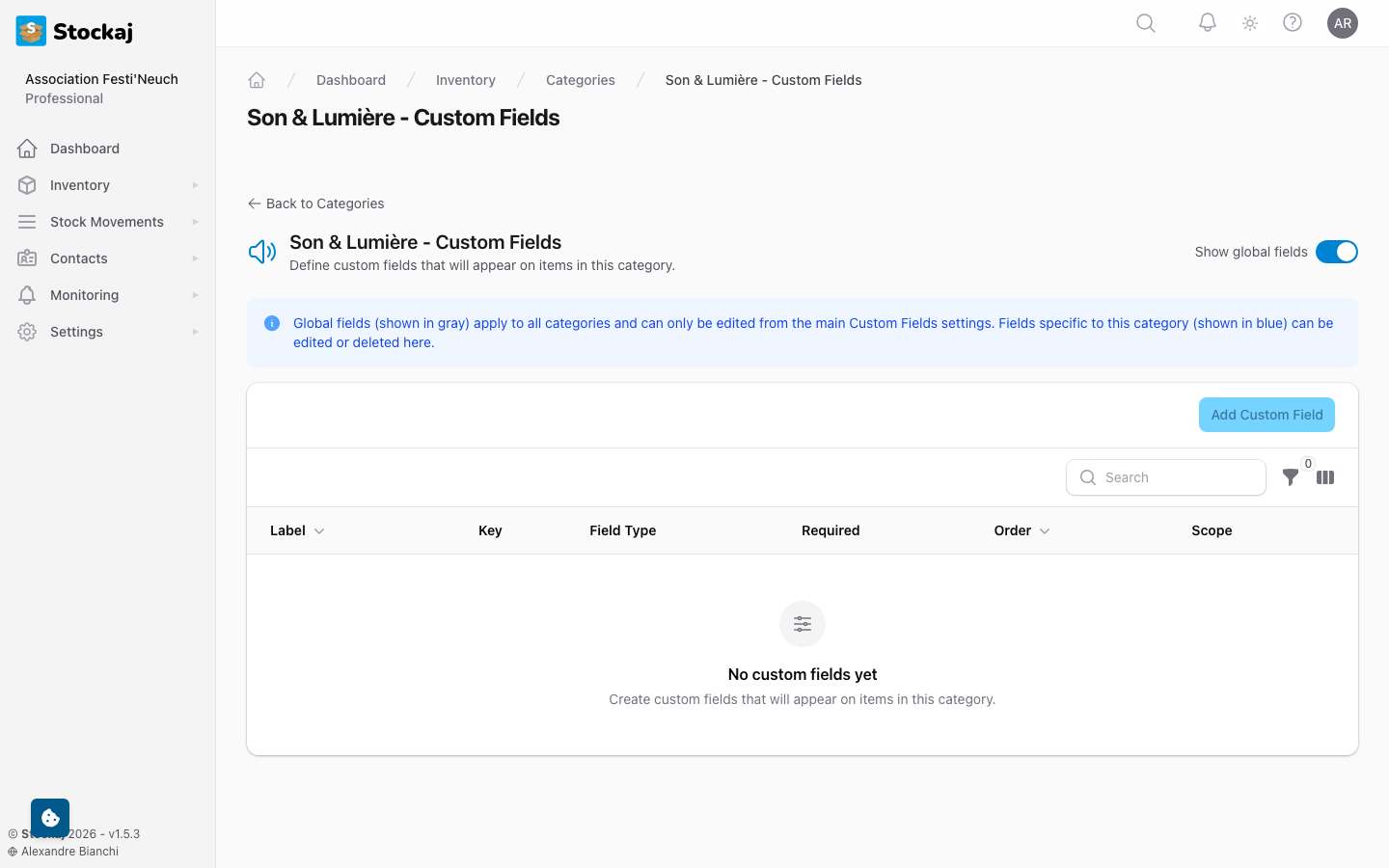The height and width of the screenshot is (868, 1389).
Task: Expand the Stock Movements submenu arrow
Action: (195, 222)
